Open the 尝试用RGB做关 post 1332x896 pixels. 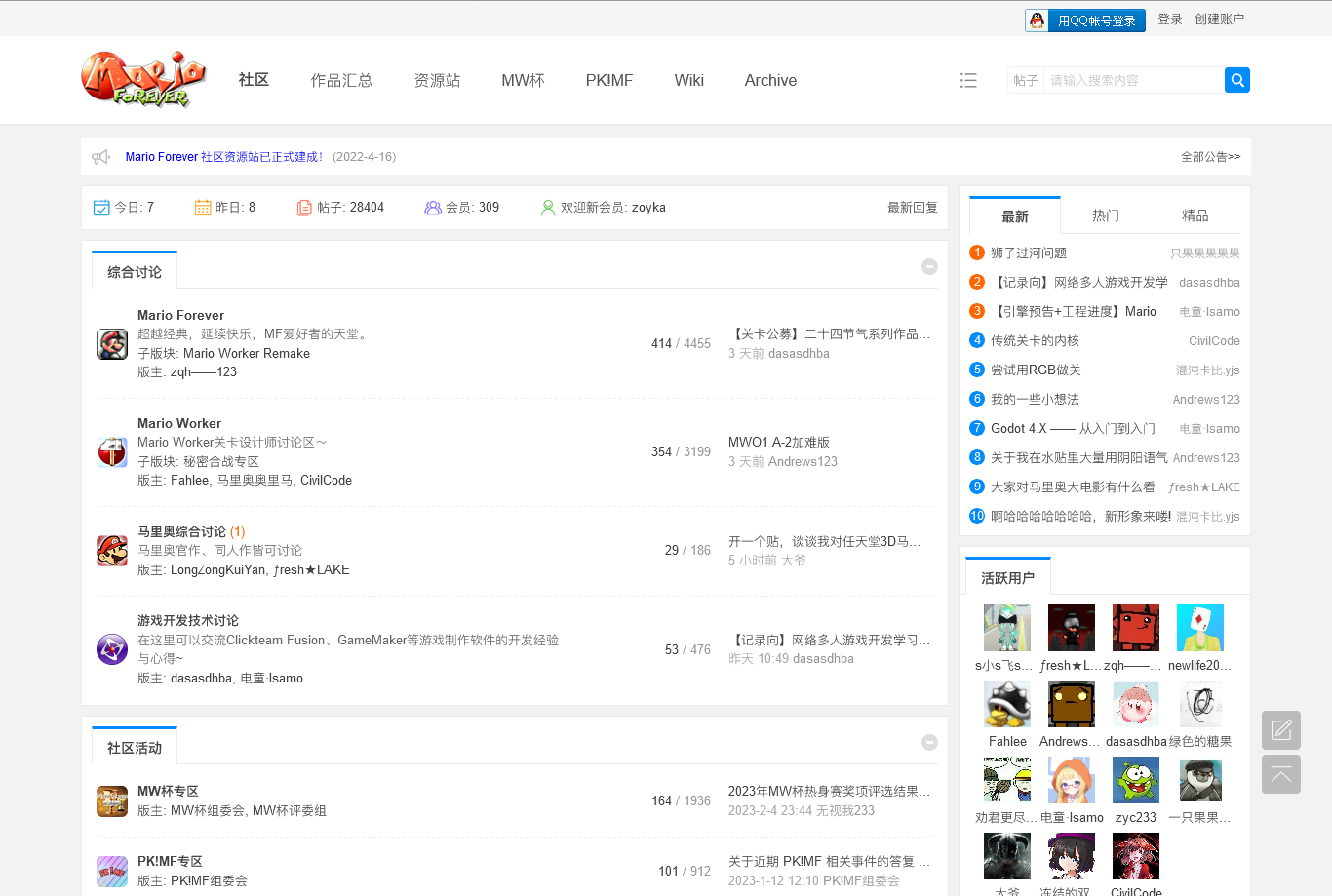click(x=1036, y=370)
